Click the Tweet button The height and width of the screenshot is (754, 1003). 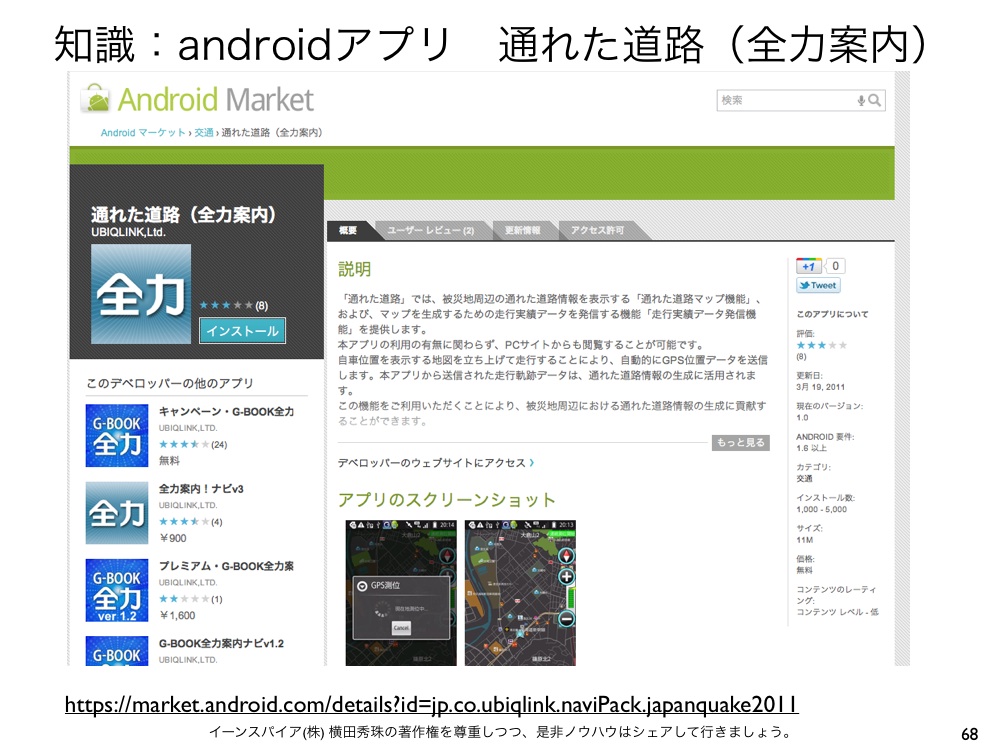pos(818,285)
